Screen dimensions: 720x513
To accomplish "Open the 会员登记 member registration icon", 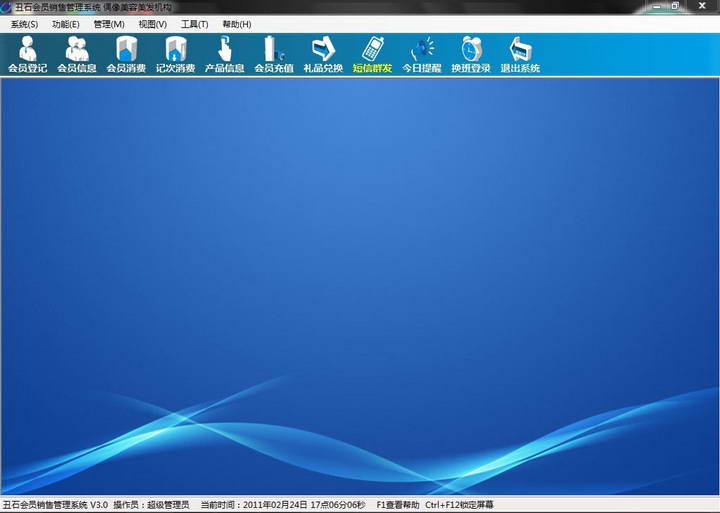I will point(28,54).
